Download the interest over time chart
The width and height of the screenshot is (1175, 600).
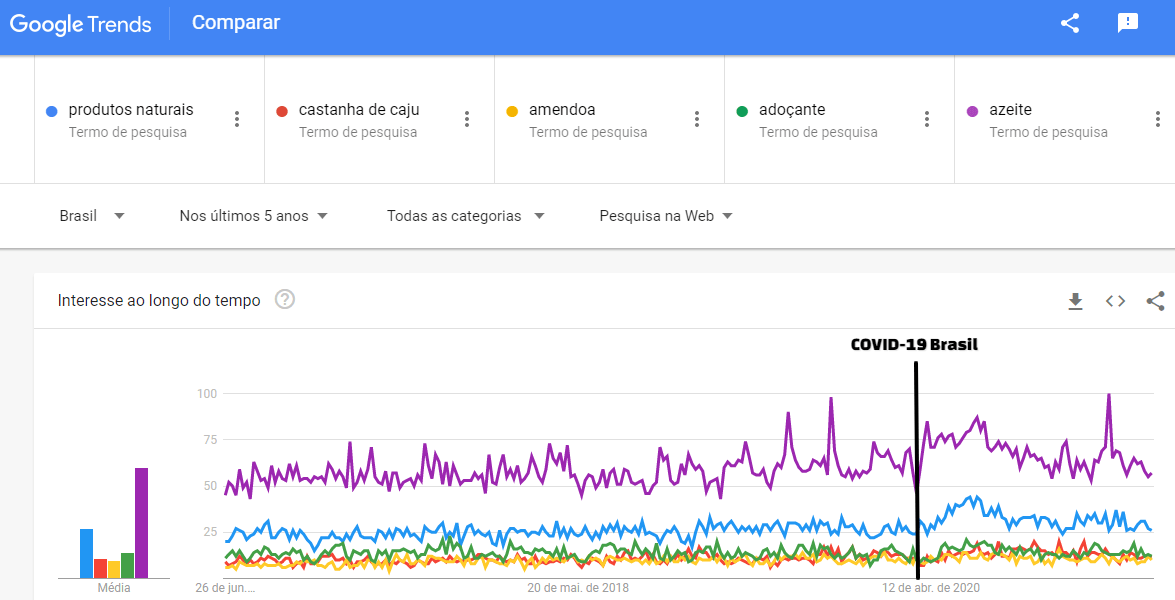tap(1076, 301)
